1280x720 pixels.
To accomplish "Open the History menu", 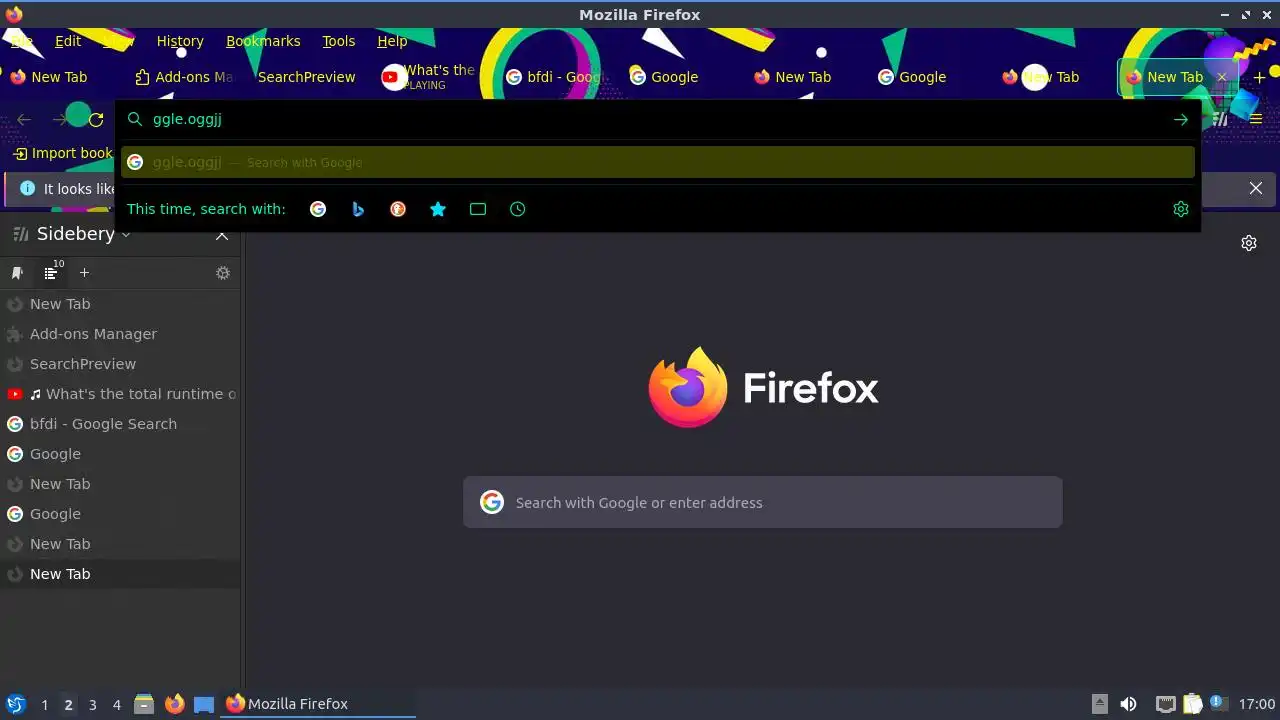I will (x=180, y=41).
